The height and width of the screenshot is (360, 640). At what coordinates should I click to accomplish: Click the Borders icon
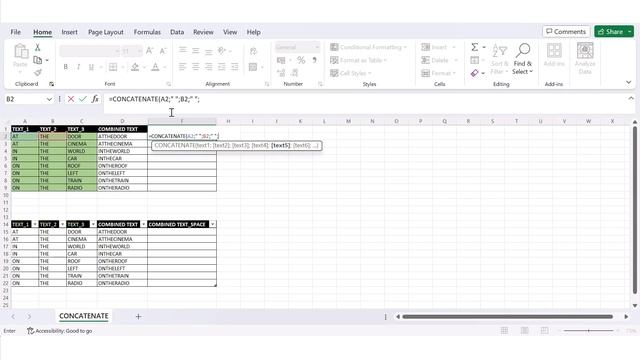pyautogui.click(x=113, y=67)
